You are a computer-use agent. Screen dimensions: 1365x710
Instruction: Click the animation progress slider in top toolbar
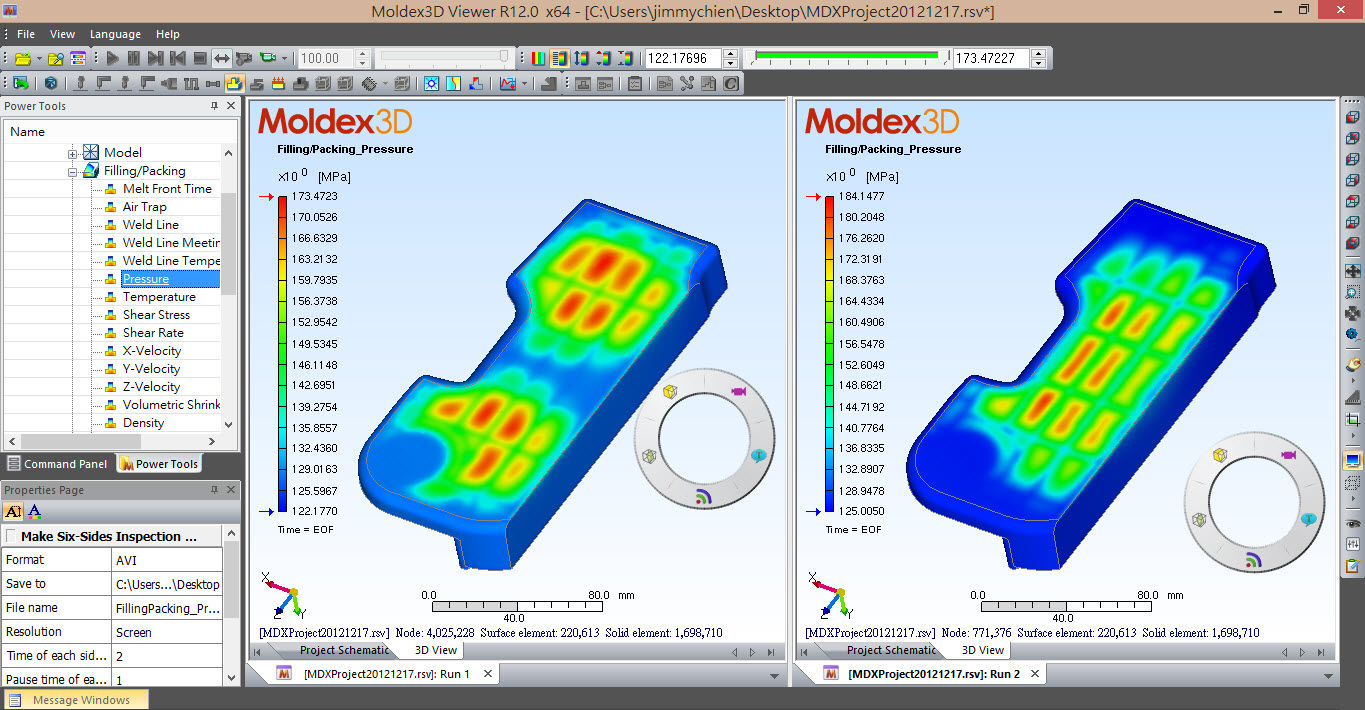[445, 58]
